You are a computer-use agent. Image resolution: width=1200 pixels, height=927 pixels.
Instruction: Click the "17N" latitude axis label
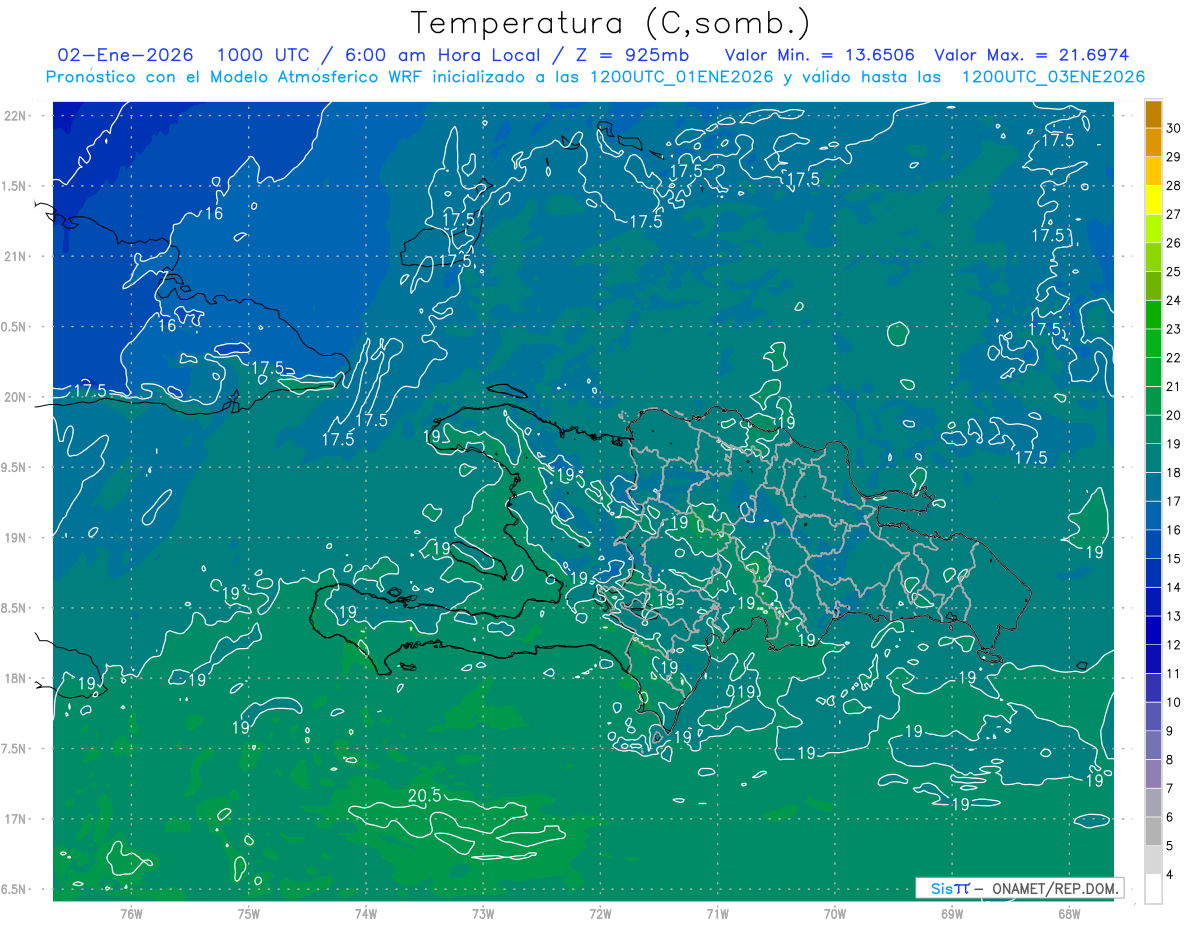(x=15, y=819)
